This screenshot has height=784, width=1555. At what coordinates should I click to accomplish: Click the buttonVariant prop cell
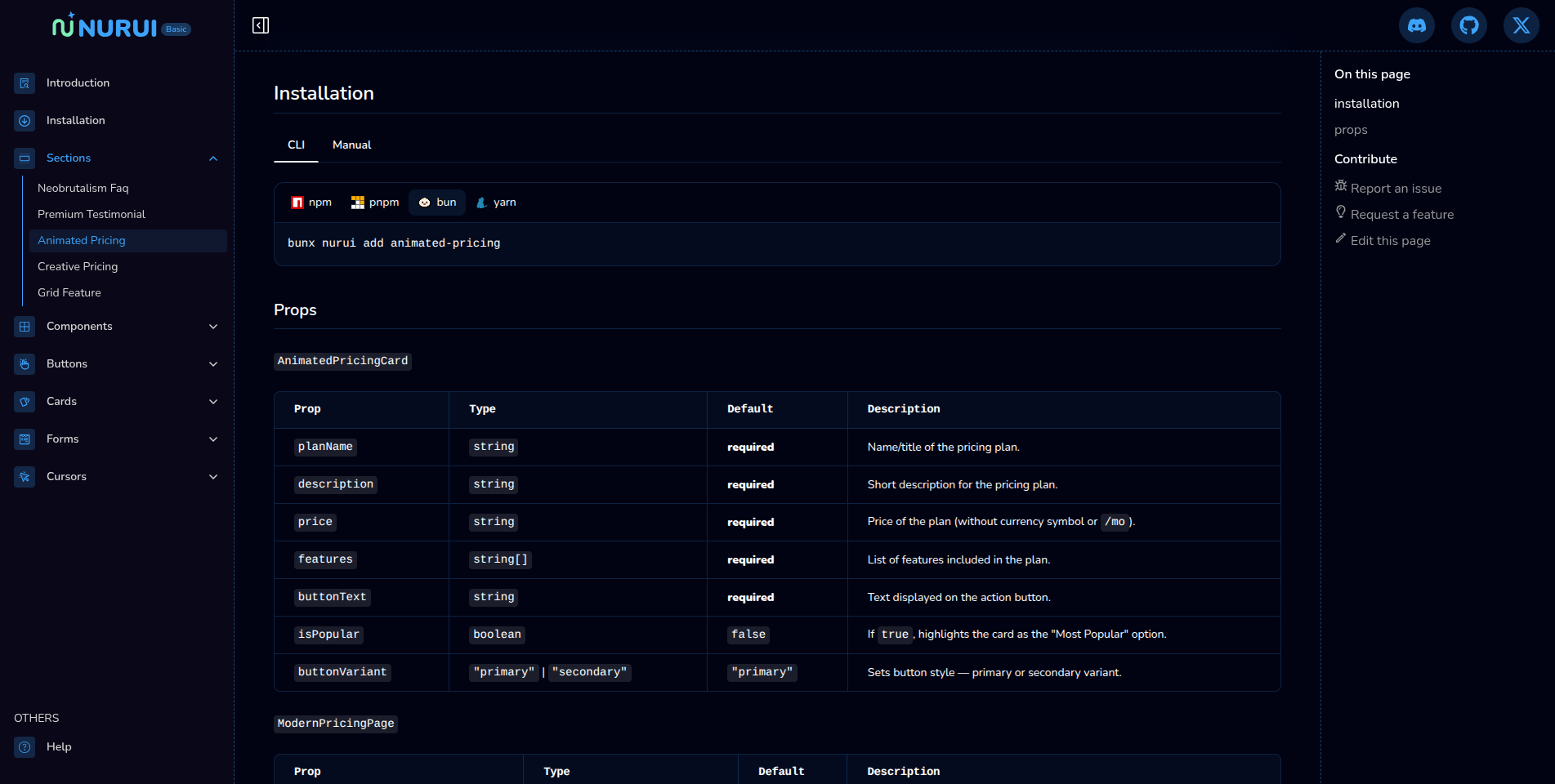(342, 672)
